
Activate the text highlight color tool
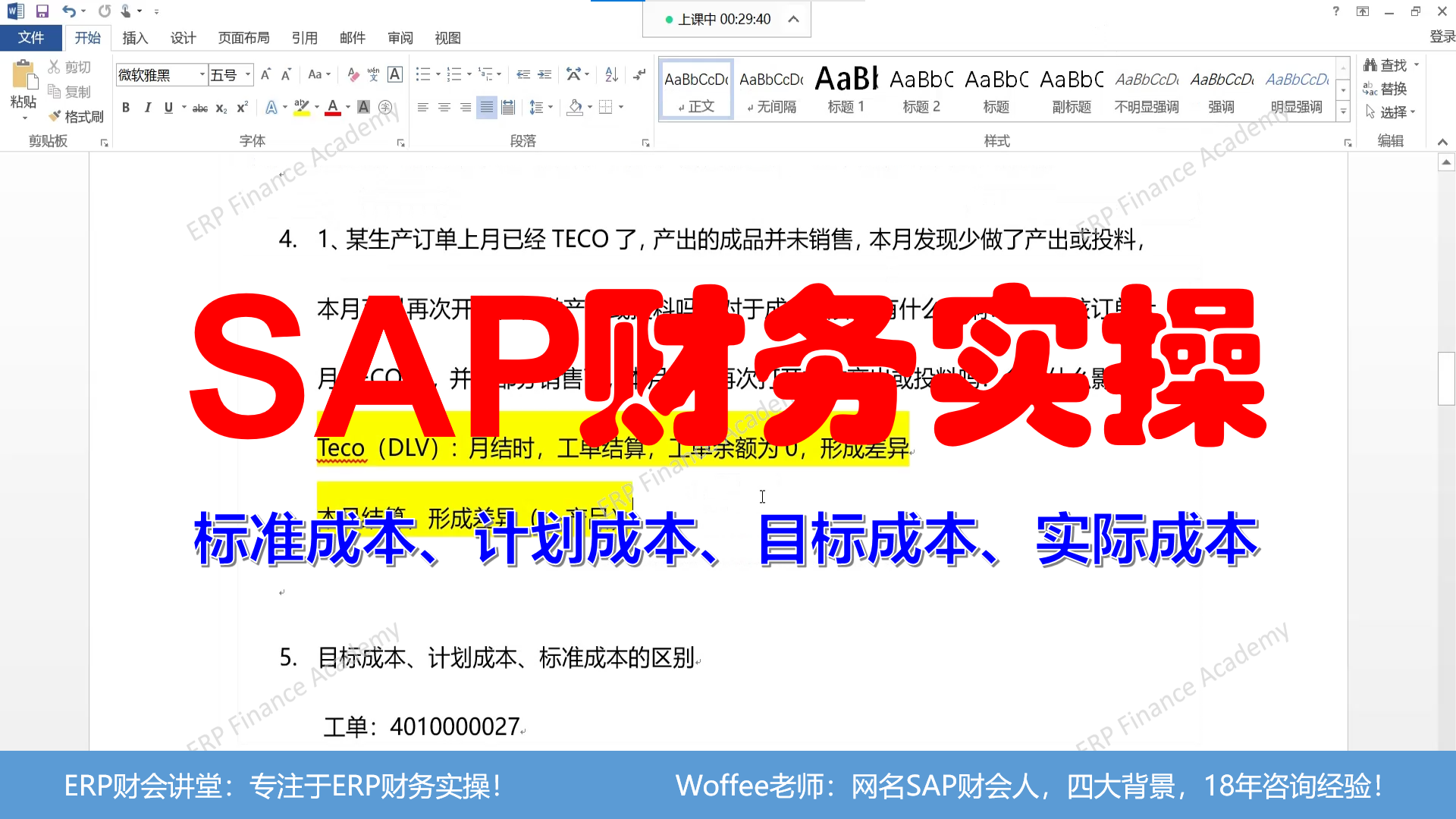tap(301, 107)
